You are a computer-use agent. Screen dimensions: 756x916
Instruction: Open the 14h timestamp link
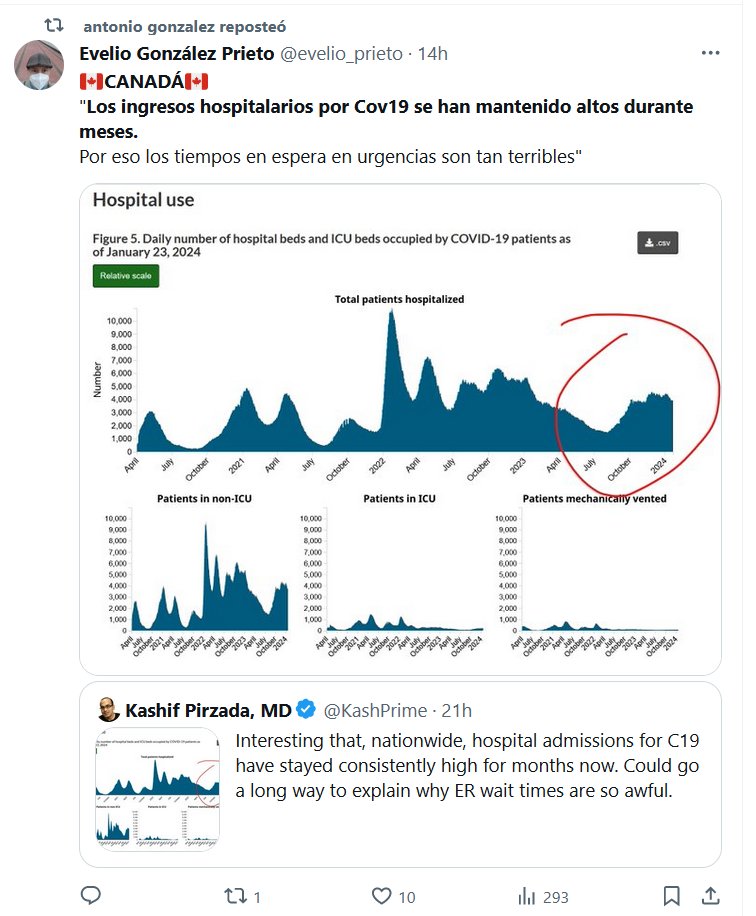pyautogui.click(x=432, y=53)
